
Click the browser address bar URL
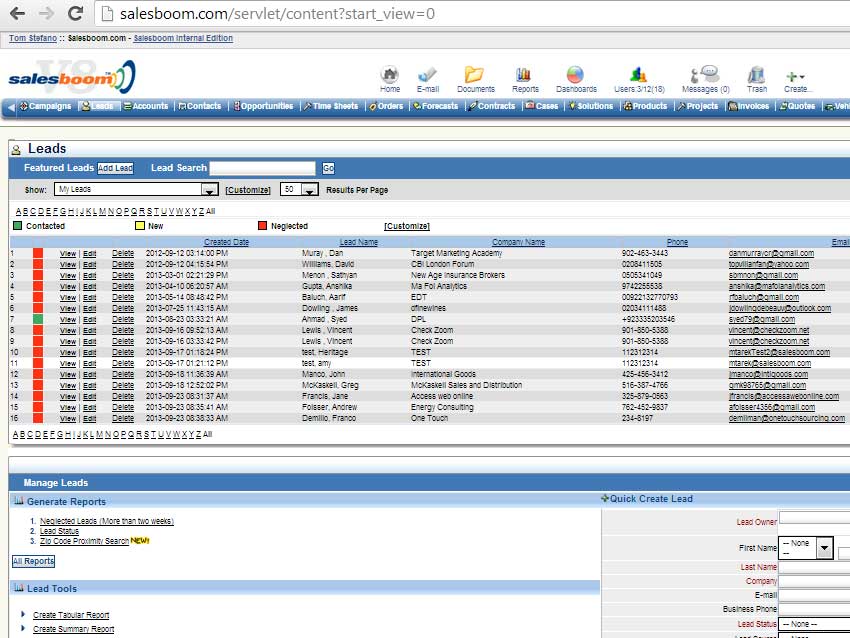click(x=277, y=14)
